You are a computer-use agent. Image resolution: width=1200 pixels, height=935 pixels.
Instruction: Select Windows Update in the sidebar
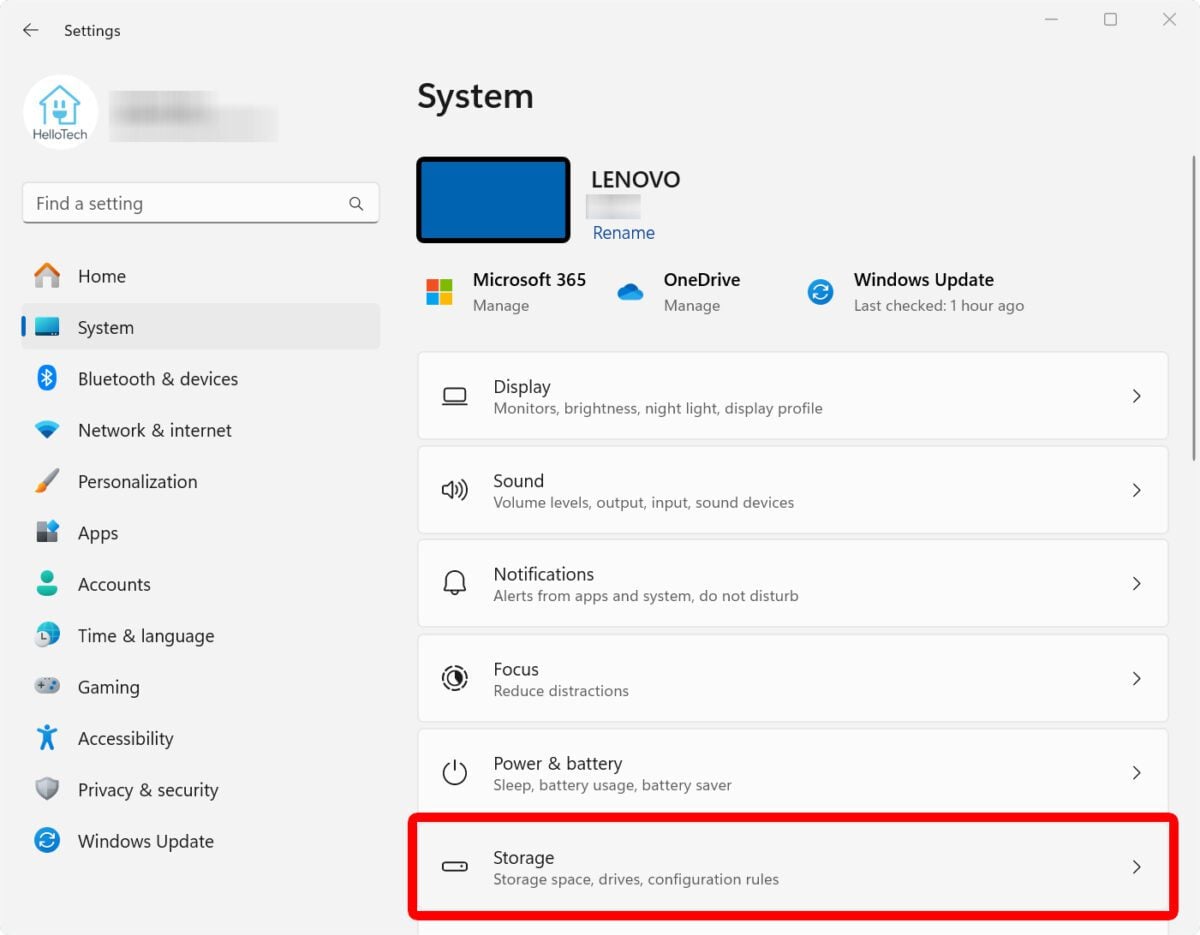(145, 841)
